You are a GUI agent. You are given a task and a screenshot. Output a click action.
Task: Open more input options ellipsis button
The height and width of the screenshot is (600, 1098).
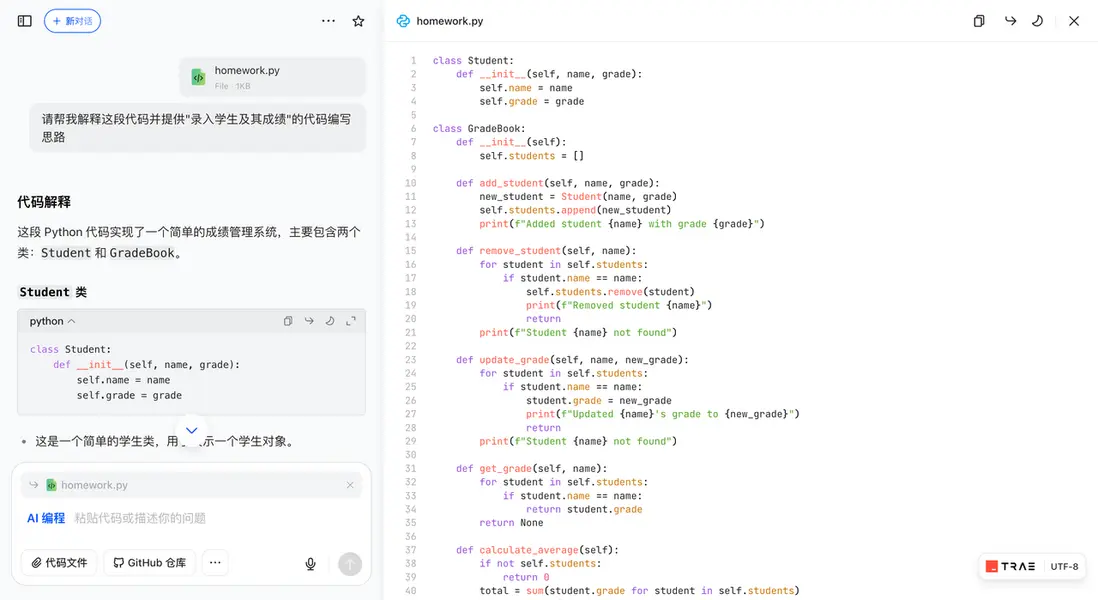(215, 563)
